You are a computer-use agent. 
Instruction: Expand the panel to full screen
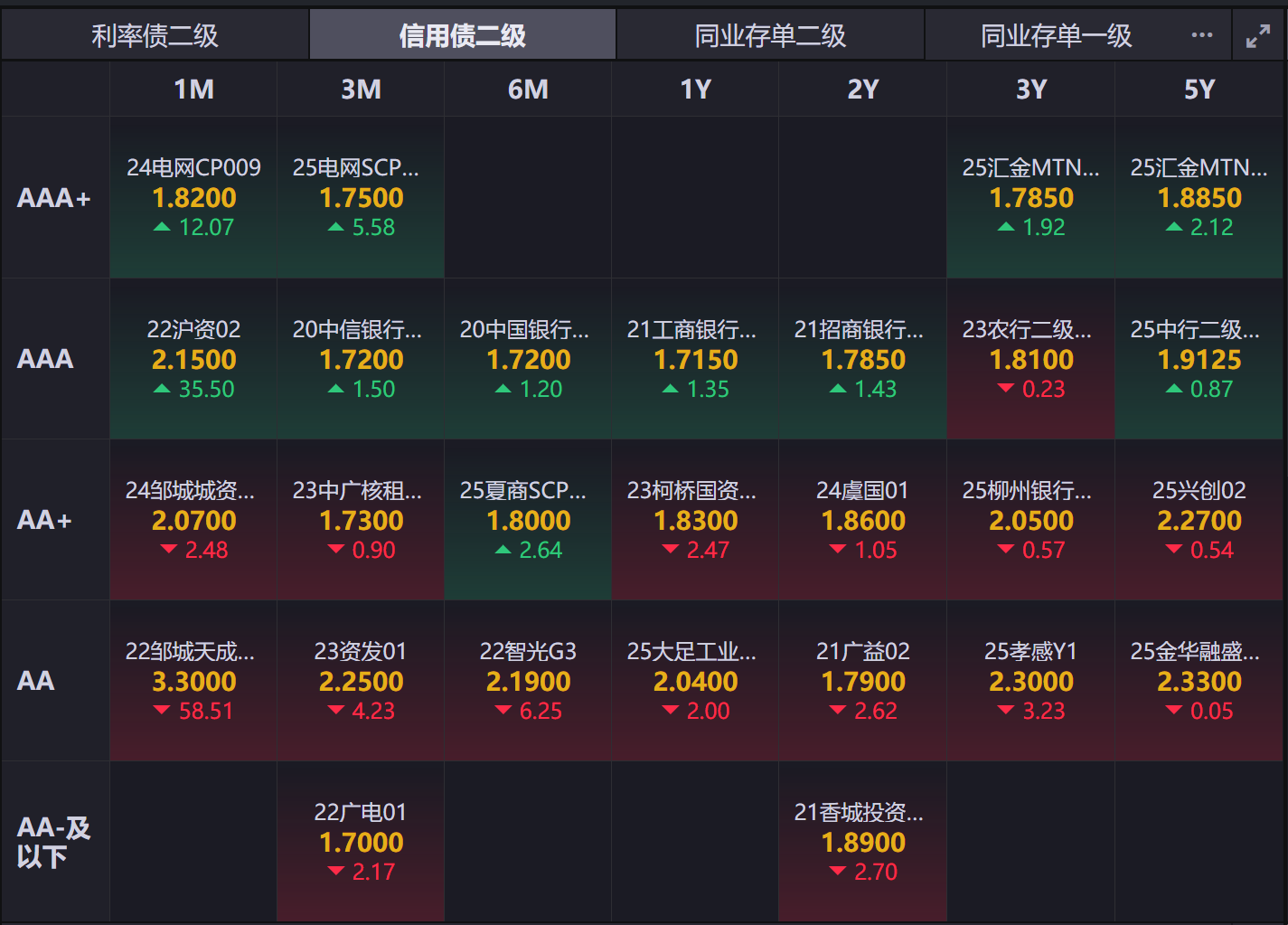tap(1257, 36)
